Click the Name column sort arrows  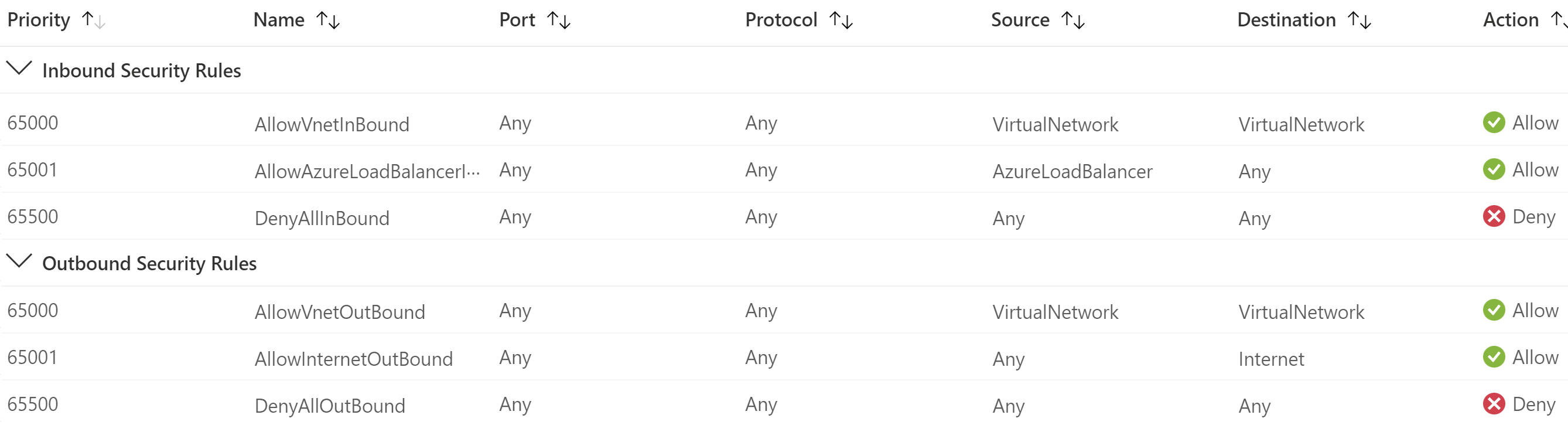[x=328, y=21]
